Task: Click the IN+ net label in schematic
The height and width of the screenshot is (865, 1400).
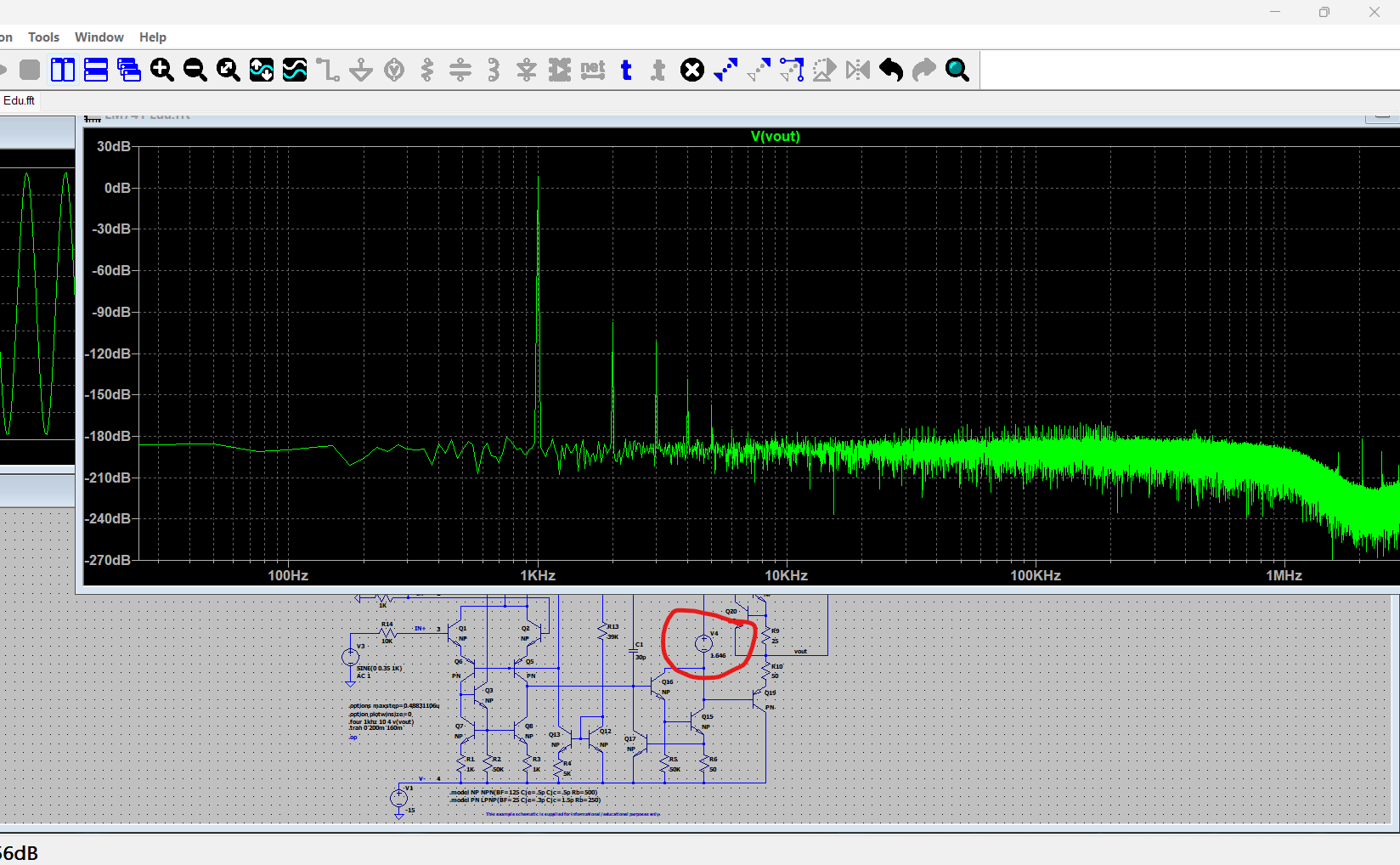Action: click(x=420, y=629)
